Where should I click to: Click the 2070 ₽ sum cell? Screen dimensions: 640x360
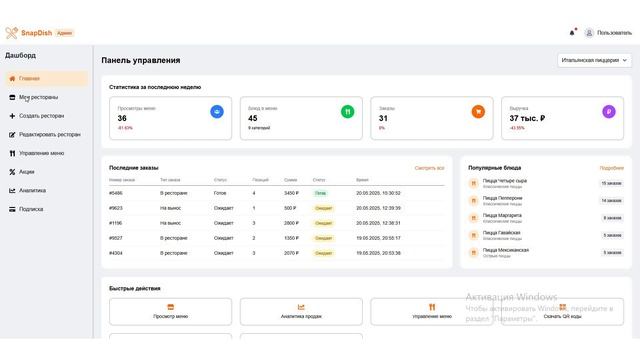tap(291, 253)
